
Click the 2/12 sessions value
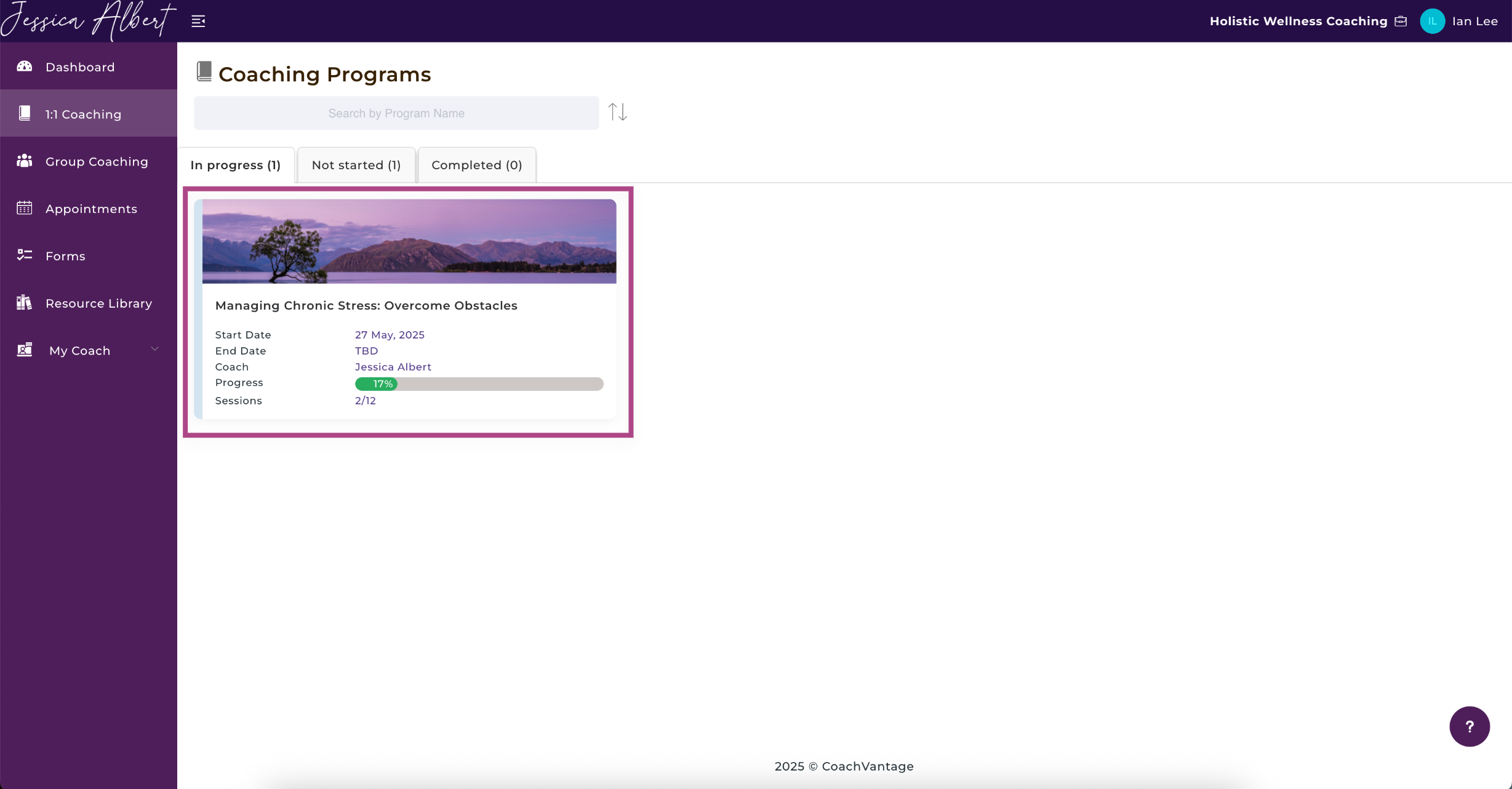click(365, 401)
